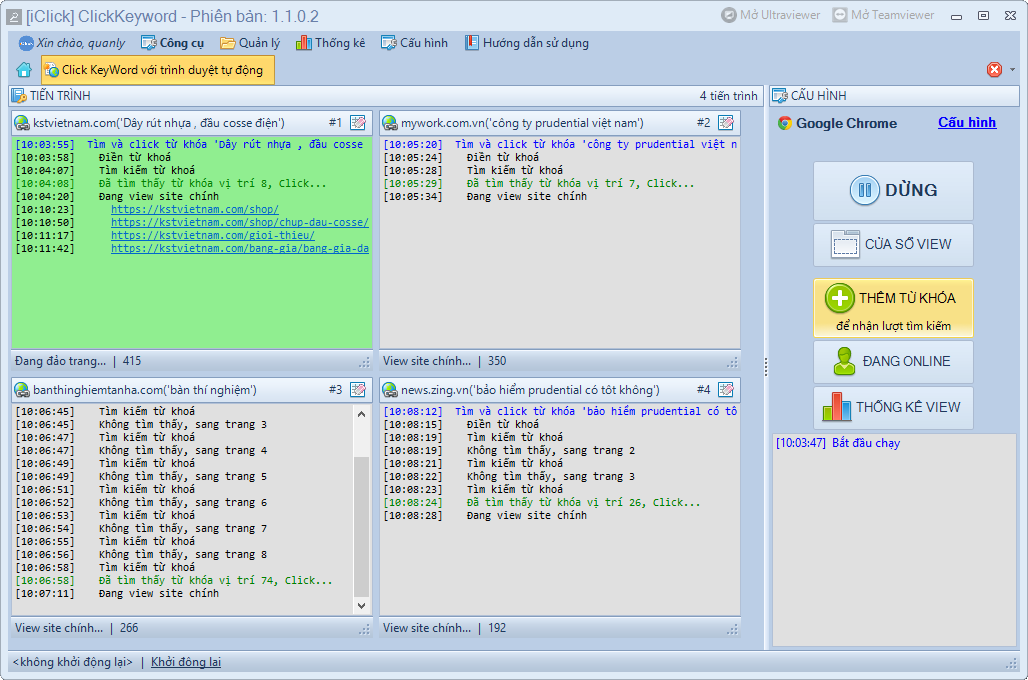The height and width of the screenshot is (680, 1028).
Task: Click the TIẾN TRÌNH panel header icon
Action: pyautogui.click(x=19, y=96)
